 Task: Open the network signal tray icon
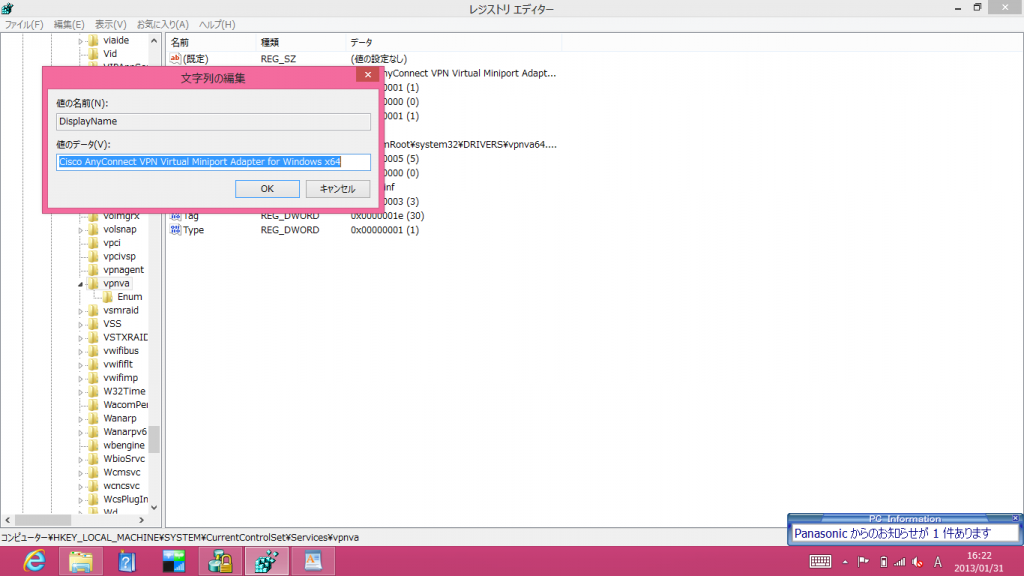pyautogui.click(x=900, y=562)
